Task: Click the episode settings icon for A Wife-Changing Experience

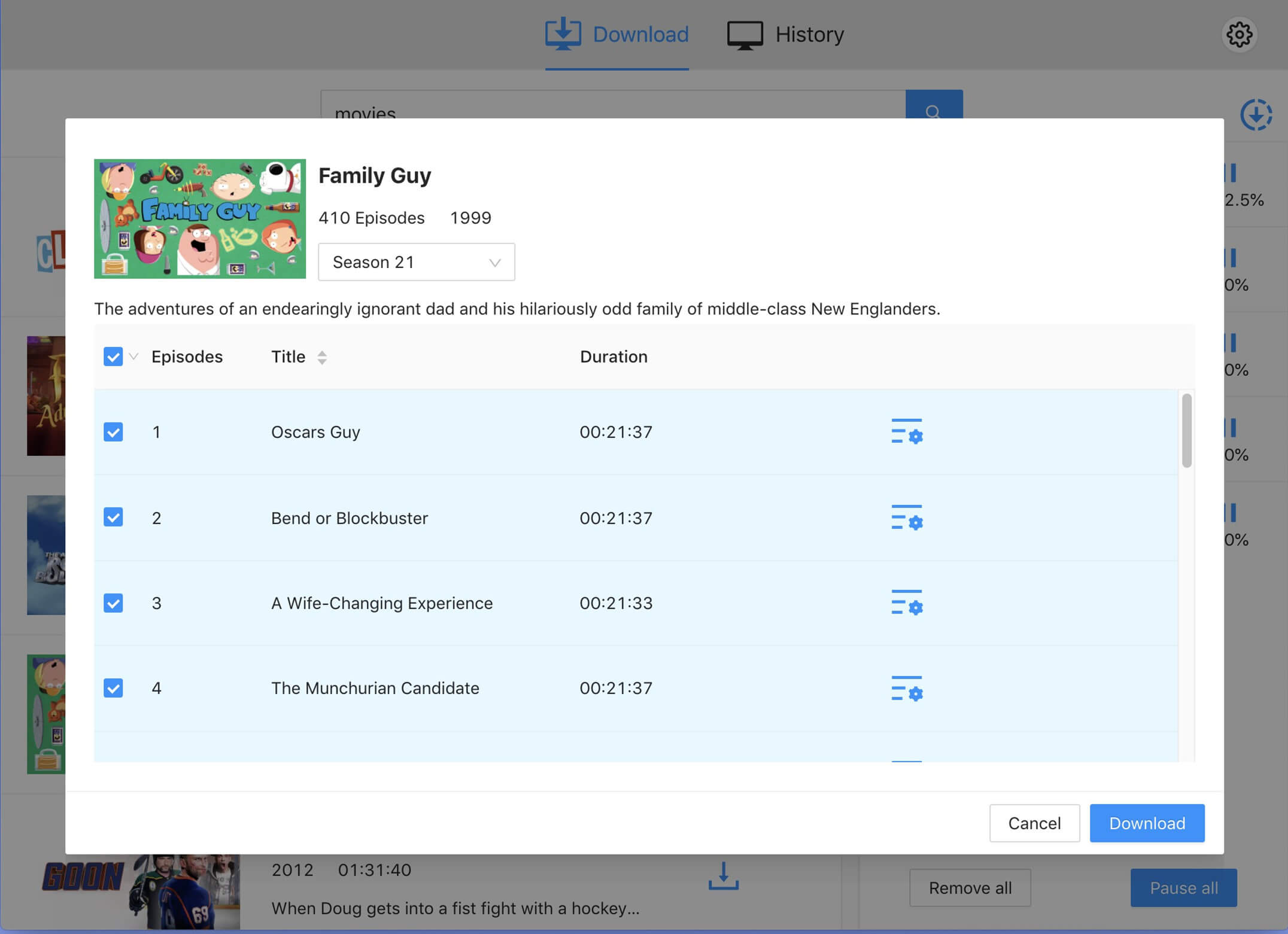Action: point(906,602)
